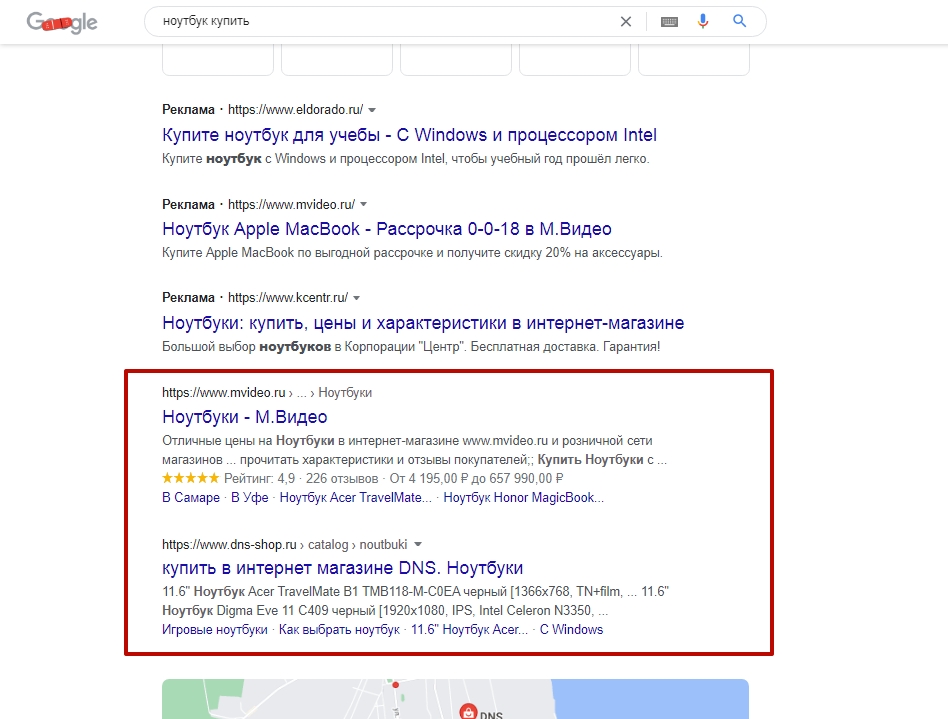Click the dns-shop.ru › catalog › noutbuki breadcrumb
Viewport: 948px width, 719px height.
point(285,544)
